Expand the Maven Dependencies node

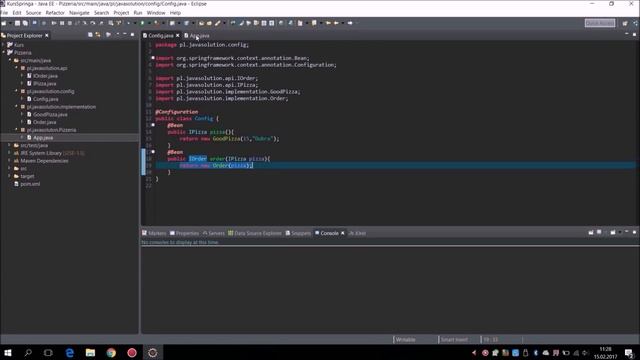coord(10,161)
